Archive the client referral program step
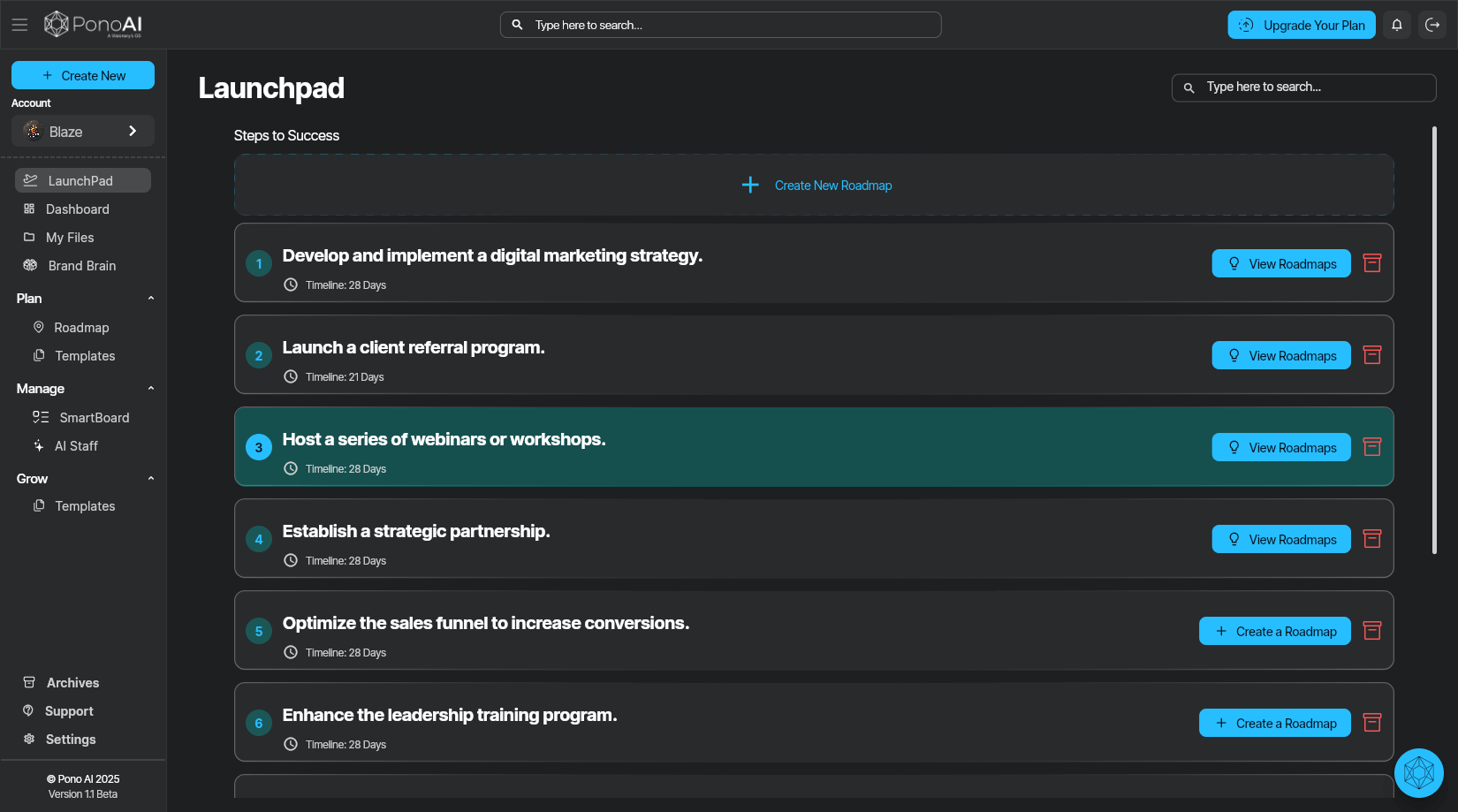The width and height of the screenshot is (1458, 812). 1371,354
